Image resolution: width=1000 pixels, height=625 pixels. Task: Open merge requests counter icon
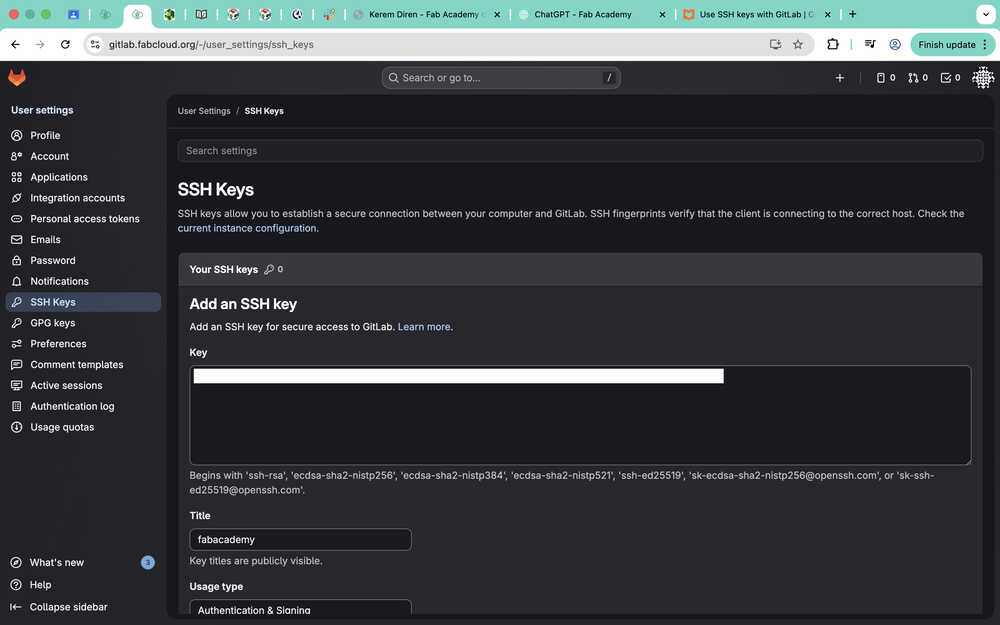pyautogui.click(x=917, y=78)
